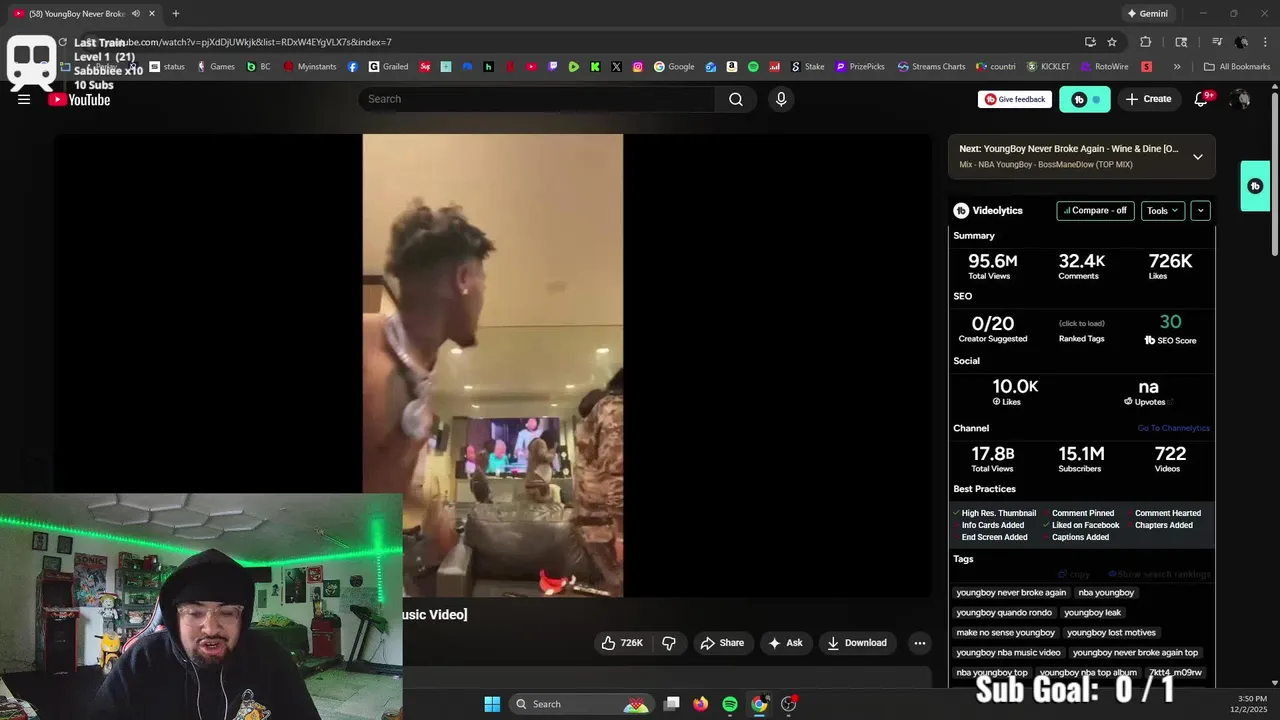The image size is (1280, 720).
Task: Click the Give feedback button
Action: pos(1015,99)
